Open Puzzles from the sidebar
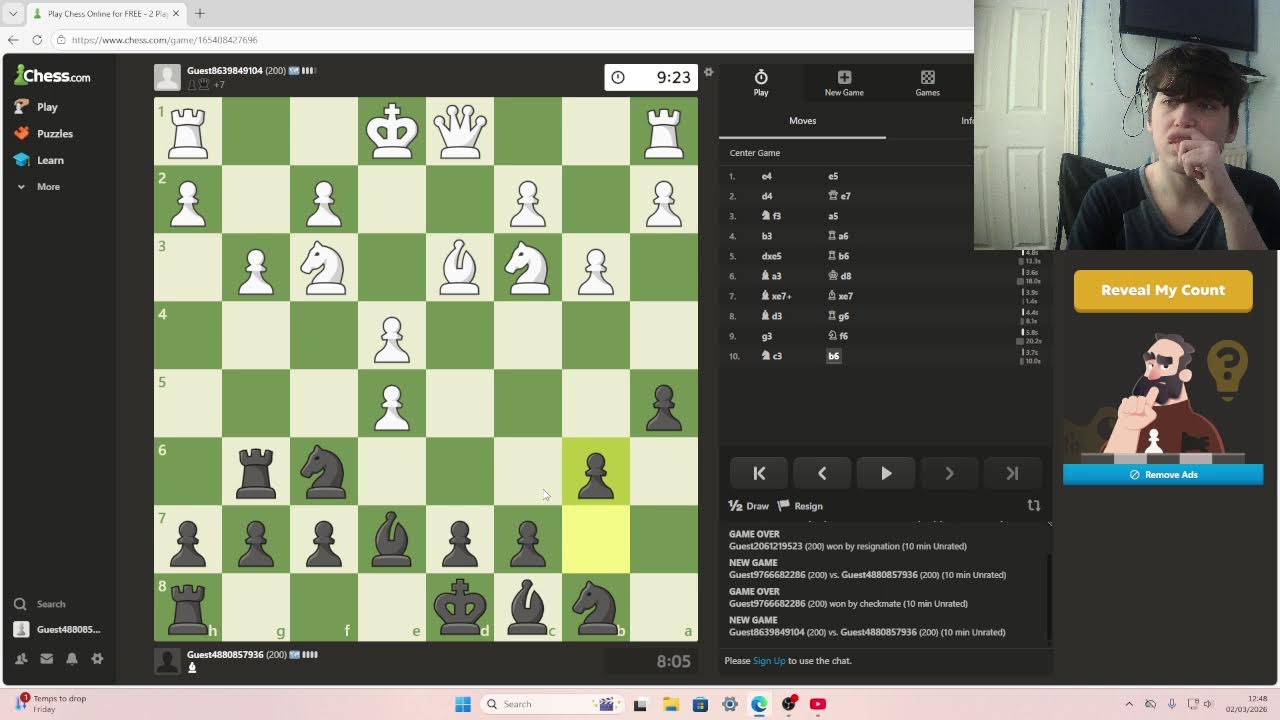 click(44, 133)
